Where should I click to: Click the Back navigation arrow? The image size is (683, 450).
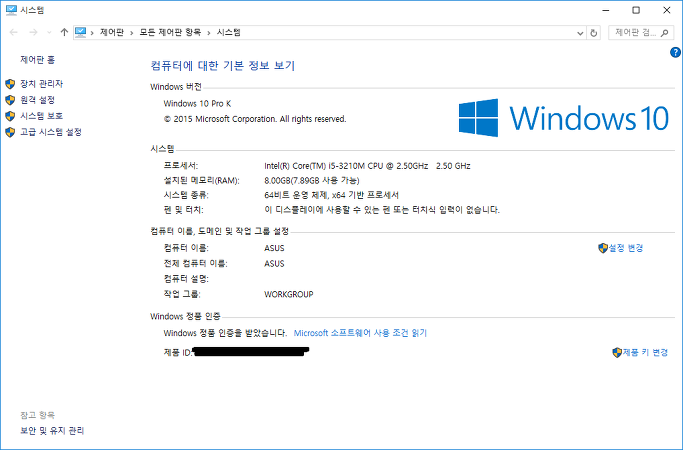[14, 33]
